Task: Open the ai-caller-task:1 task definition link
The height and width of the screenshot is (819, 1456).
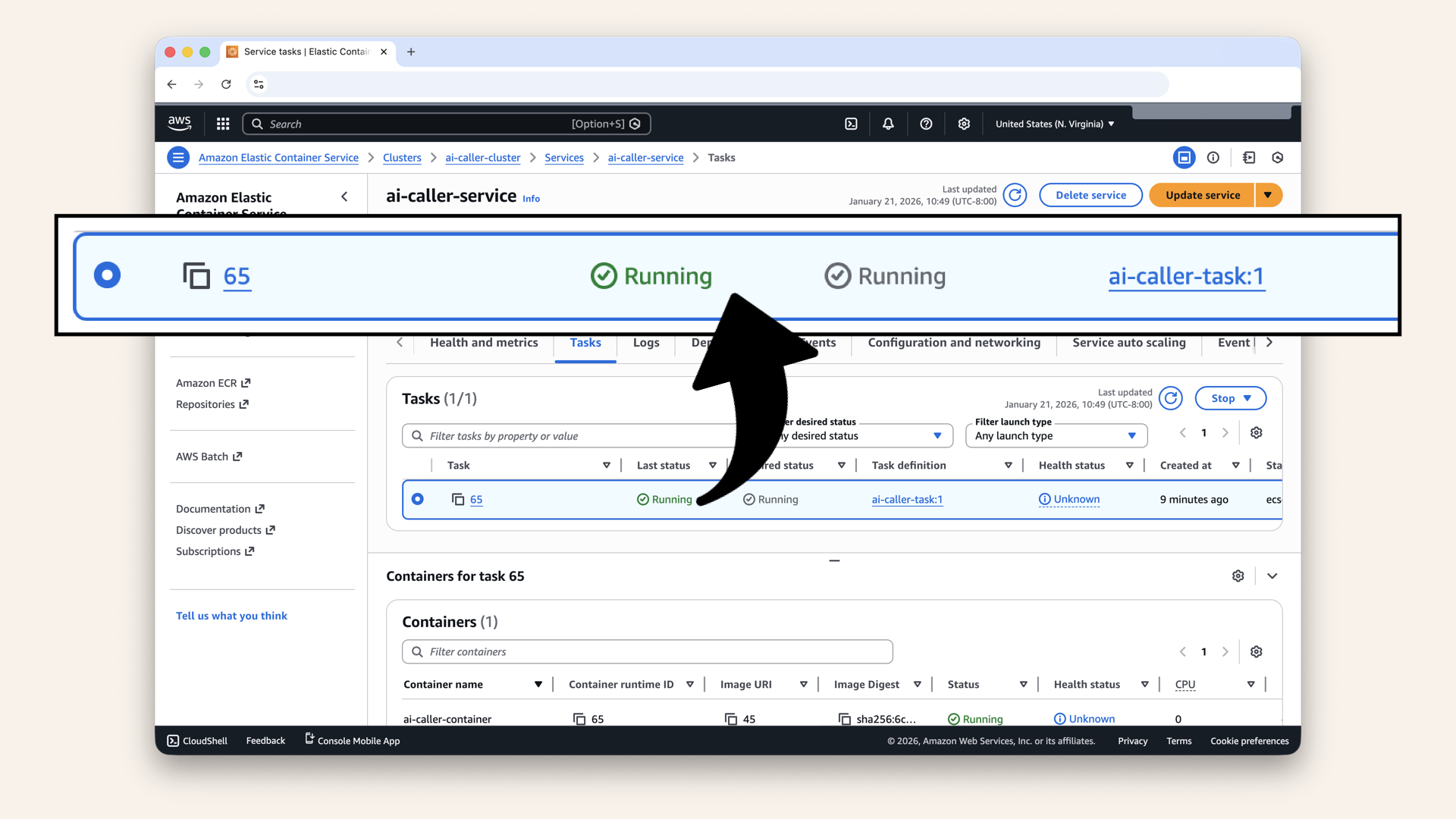Action: 907,499
